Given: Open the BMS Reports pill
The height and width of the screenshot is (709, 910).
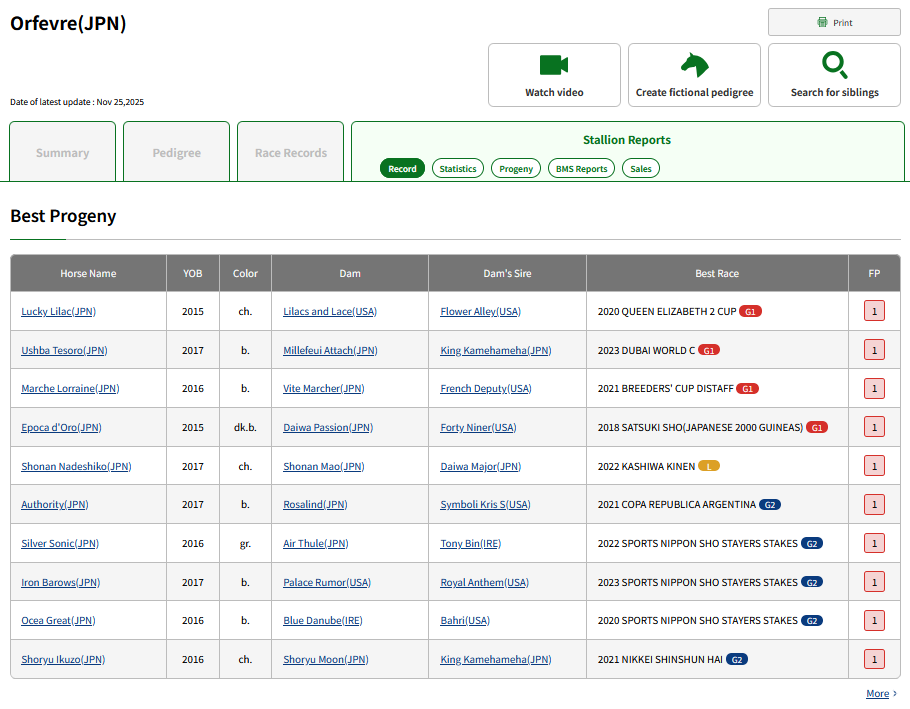Looking at the screenshot, I should tap(582, 168).
